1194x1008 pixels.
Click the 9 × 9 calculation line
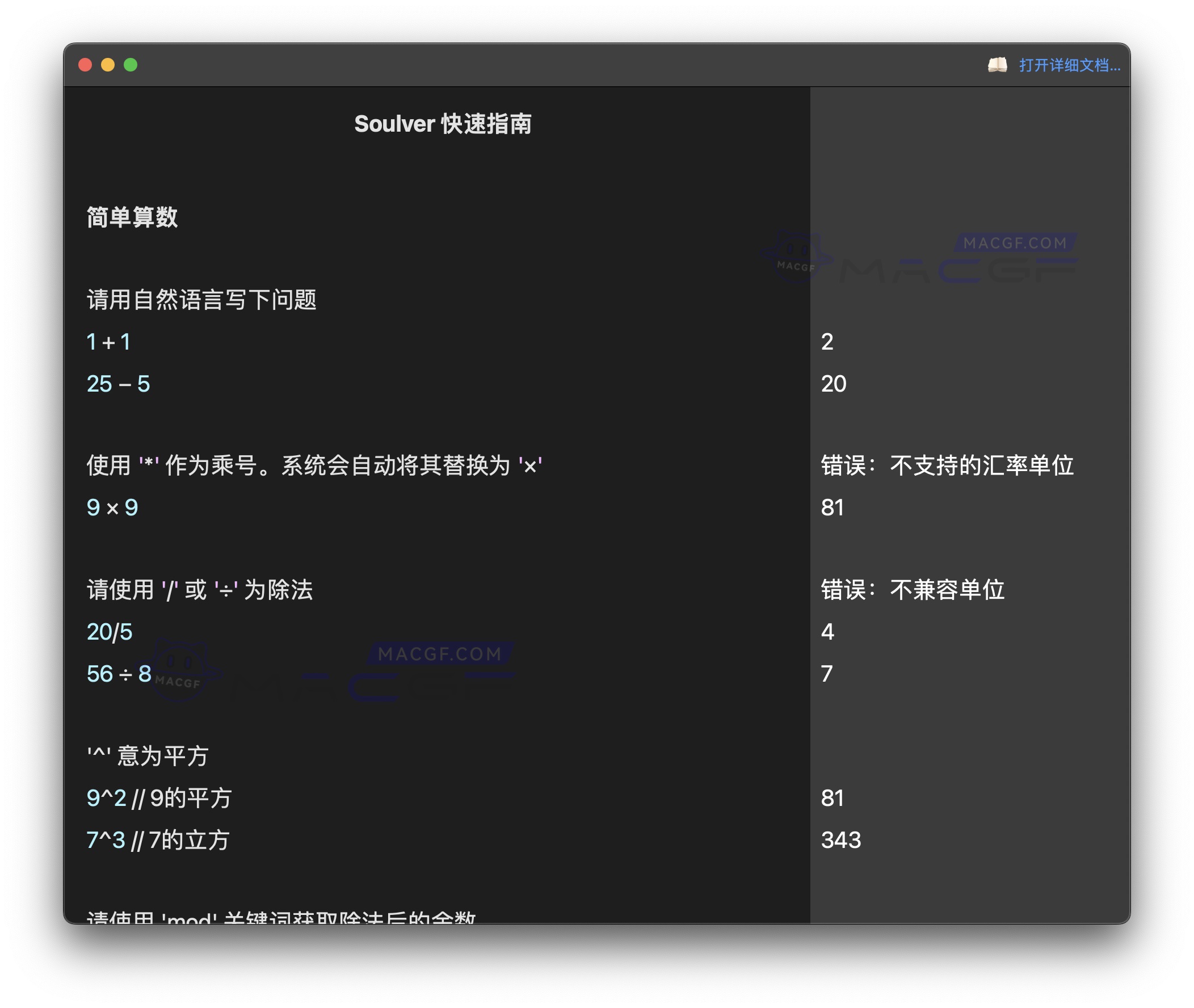112,507
